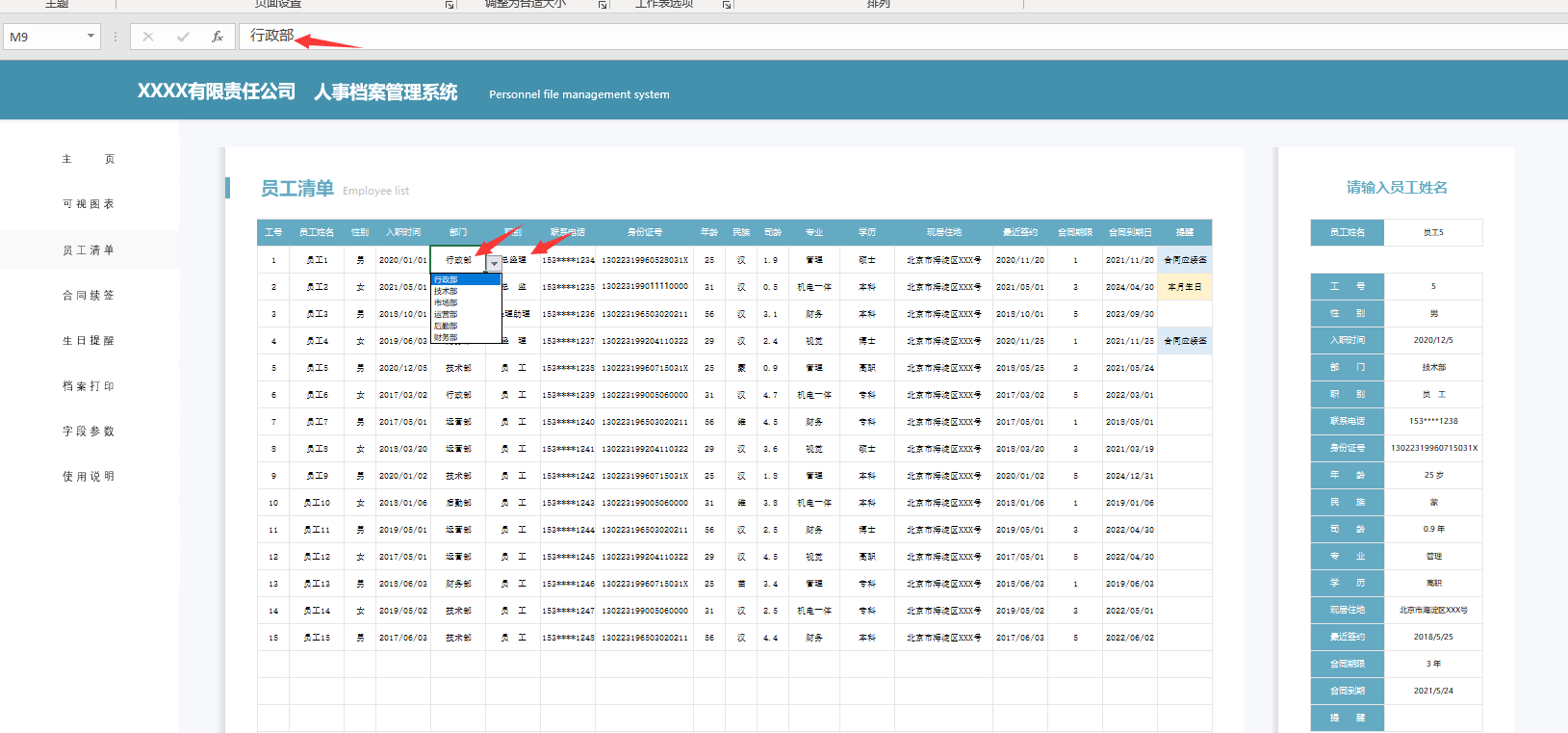Select ID cell 13022319960528031X

coord(645,260)
